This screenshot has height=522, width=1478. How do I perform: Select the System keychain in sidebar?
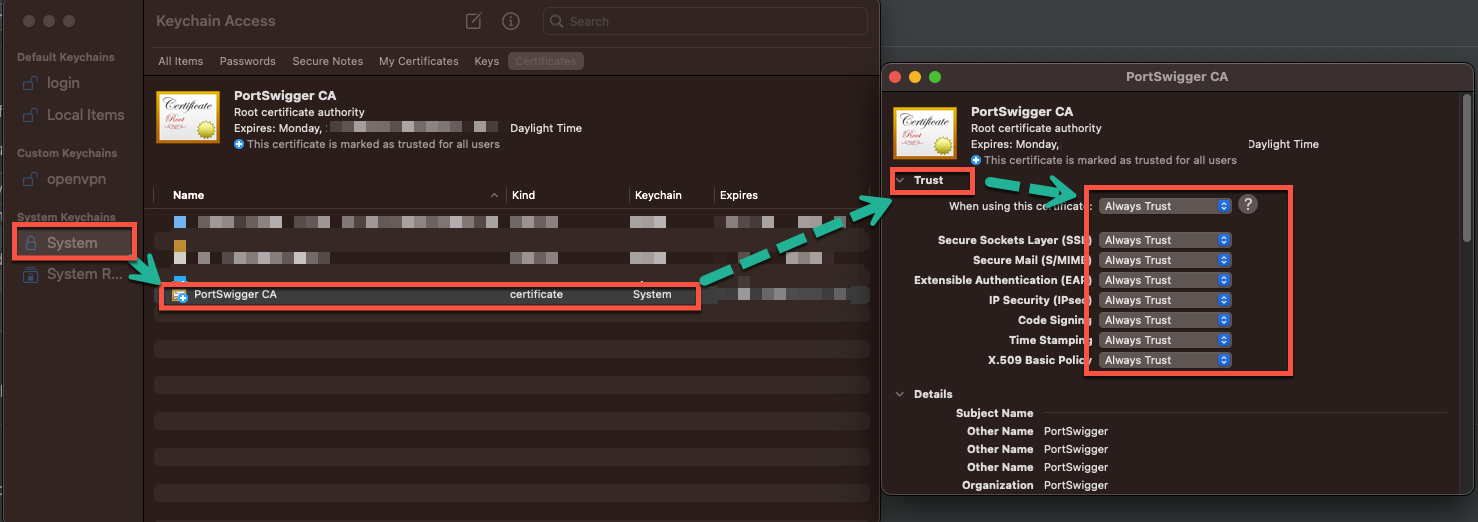click(x=72, y=243)
